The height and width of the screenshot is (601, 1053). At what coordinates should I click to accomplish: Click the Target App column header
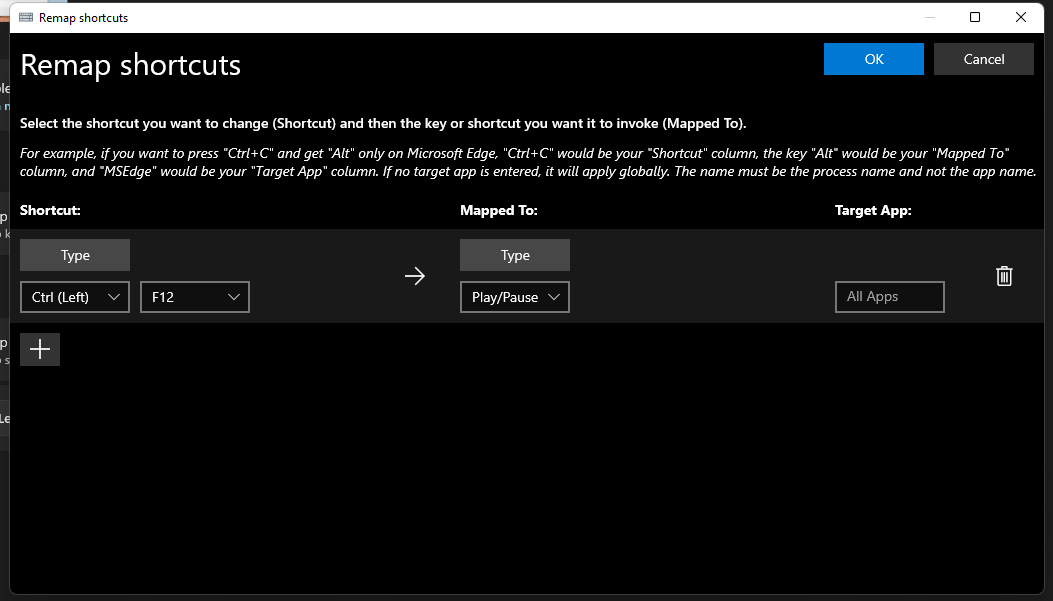pos(873,210)
